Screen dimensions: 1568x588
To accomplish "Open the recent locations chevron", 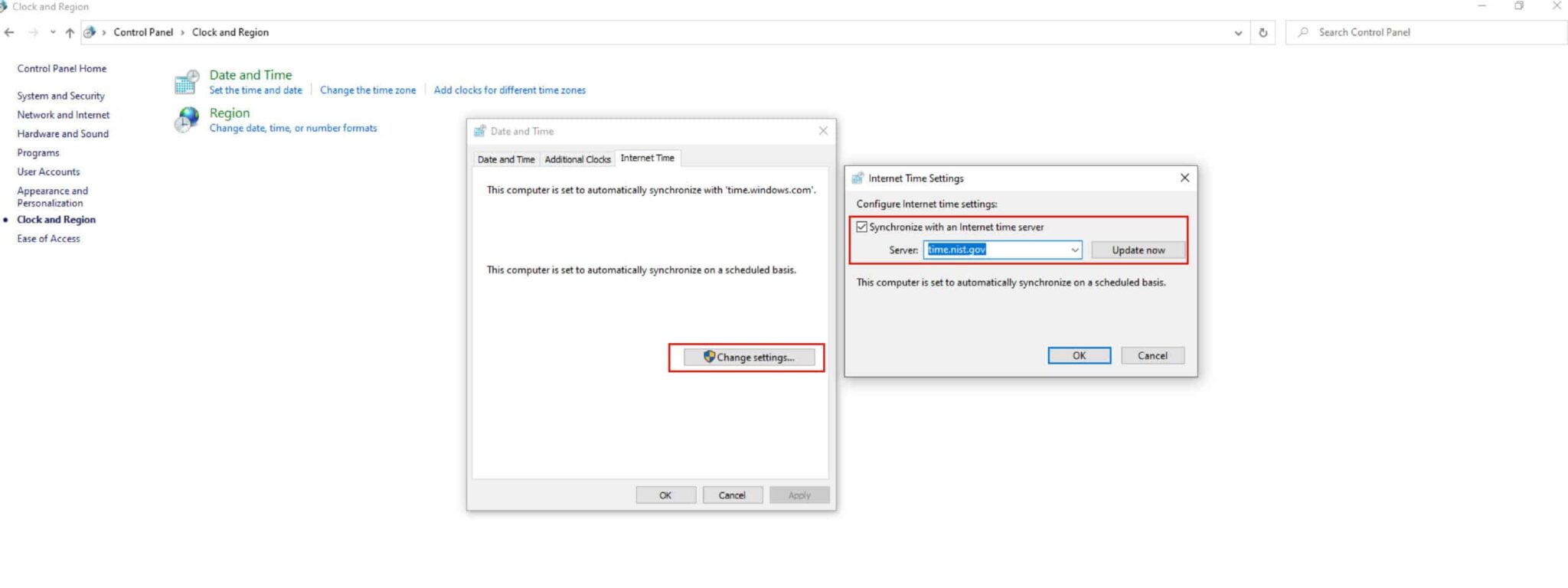I will click(52, 32).
